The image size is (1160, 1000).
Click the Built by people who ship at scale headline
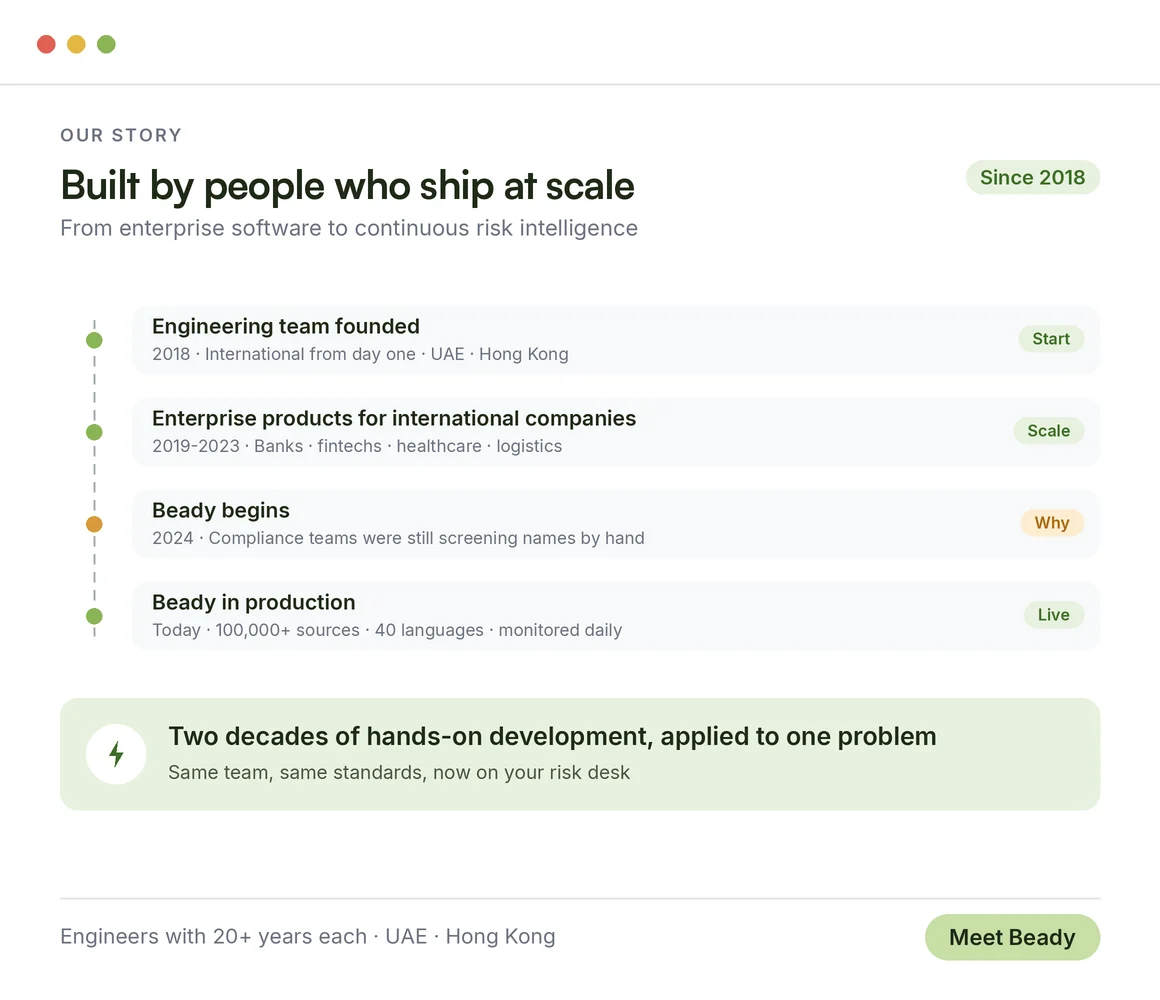[x=347, y=185]
